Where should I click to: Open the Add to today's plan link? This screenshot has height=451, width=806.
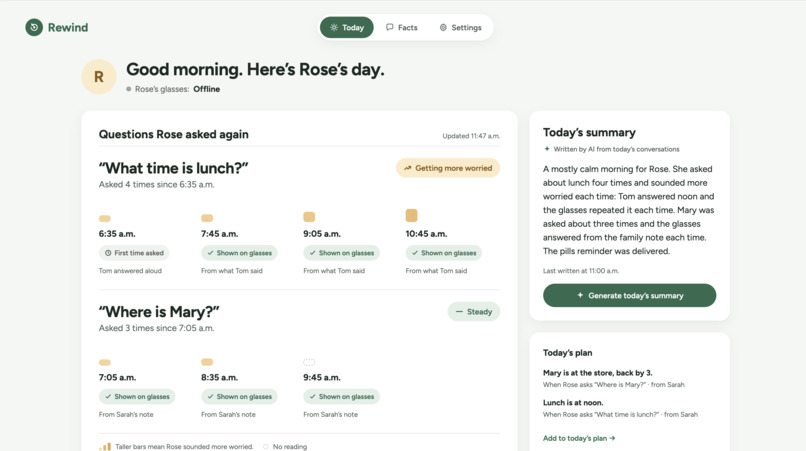(x=579, y=438)
